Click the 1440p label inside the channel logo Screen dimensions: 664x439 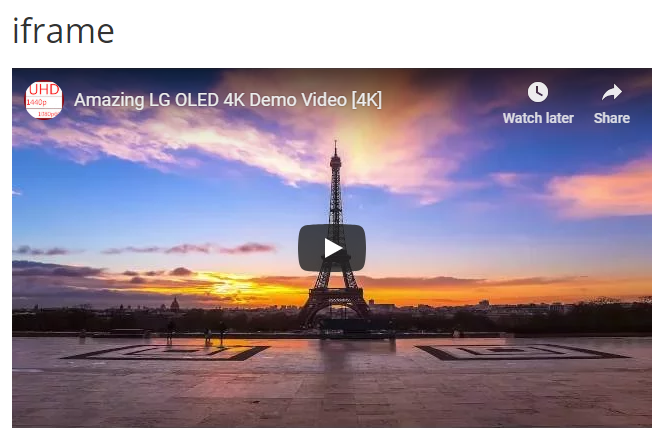coord(37,102)
